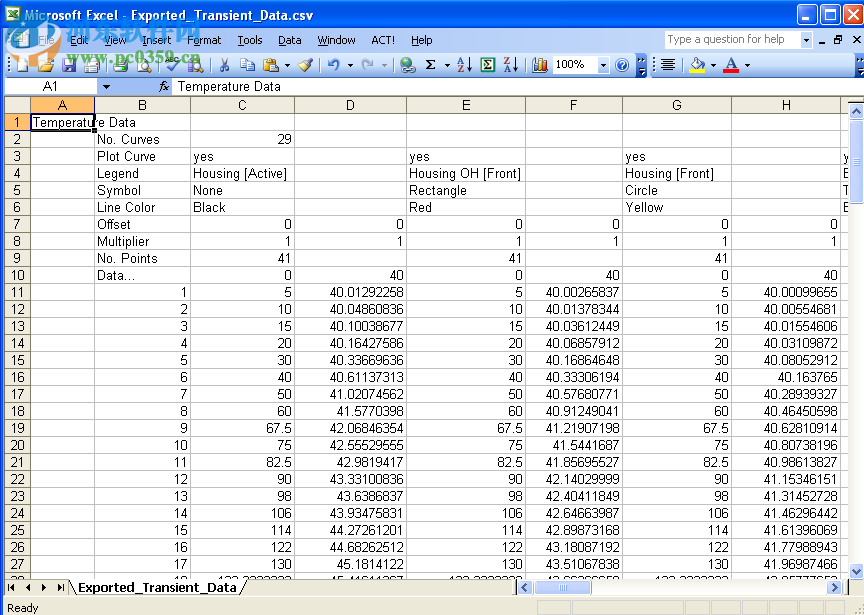Click the formula bar containing Temperature Data
This screenshot has height=615, width=864.
(517, 87)
